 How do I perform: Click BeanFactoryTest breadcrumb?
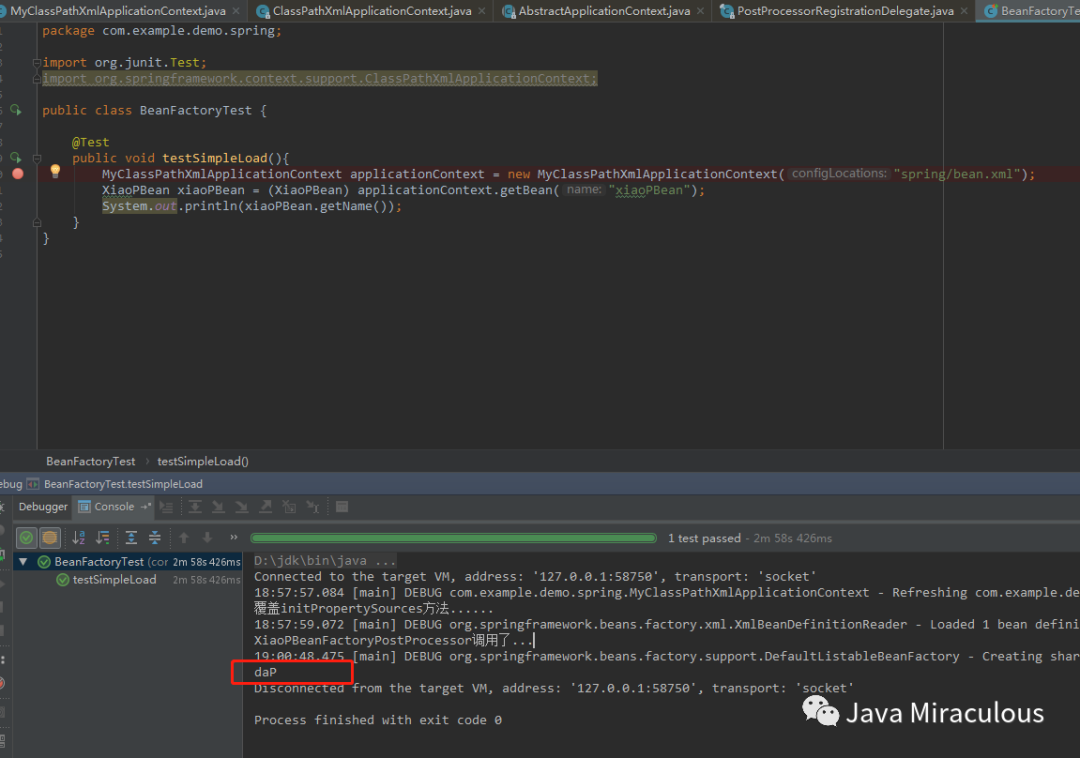coord(91,461)
